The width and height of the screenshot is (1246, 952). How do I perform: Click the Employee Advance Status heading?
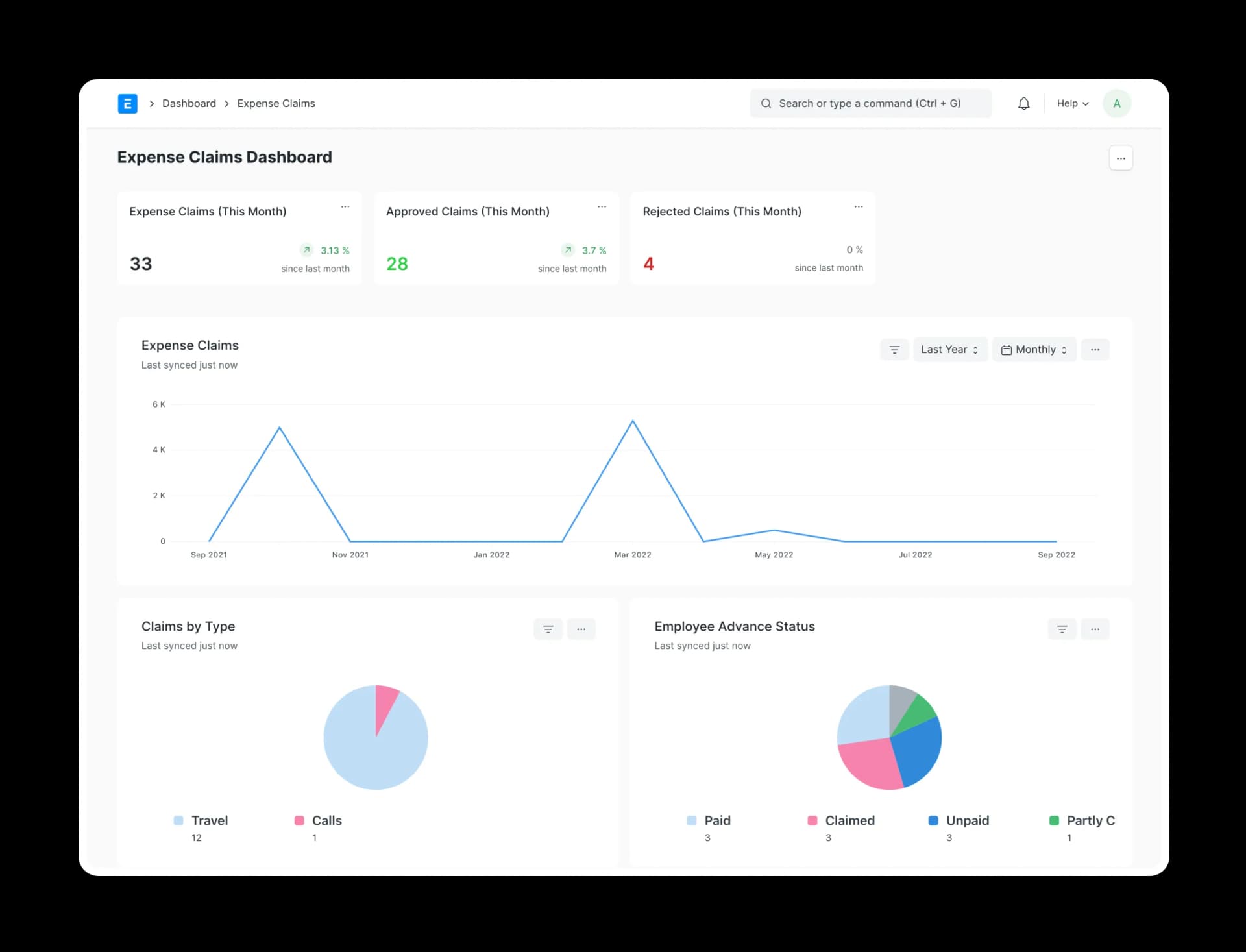(x=735, y=627)
